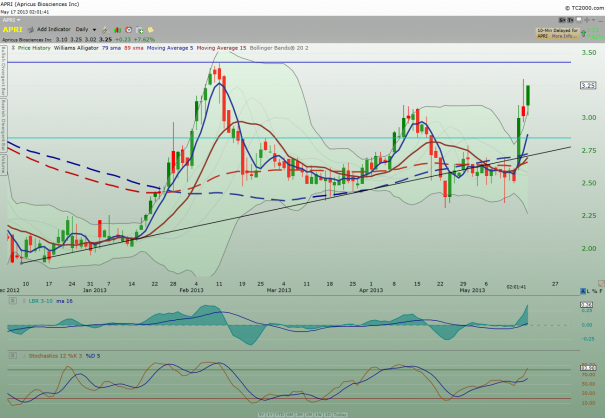Click the pencil icon at the price-scale corner

tap(601, 283)
